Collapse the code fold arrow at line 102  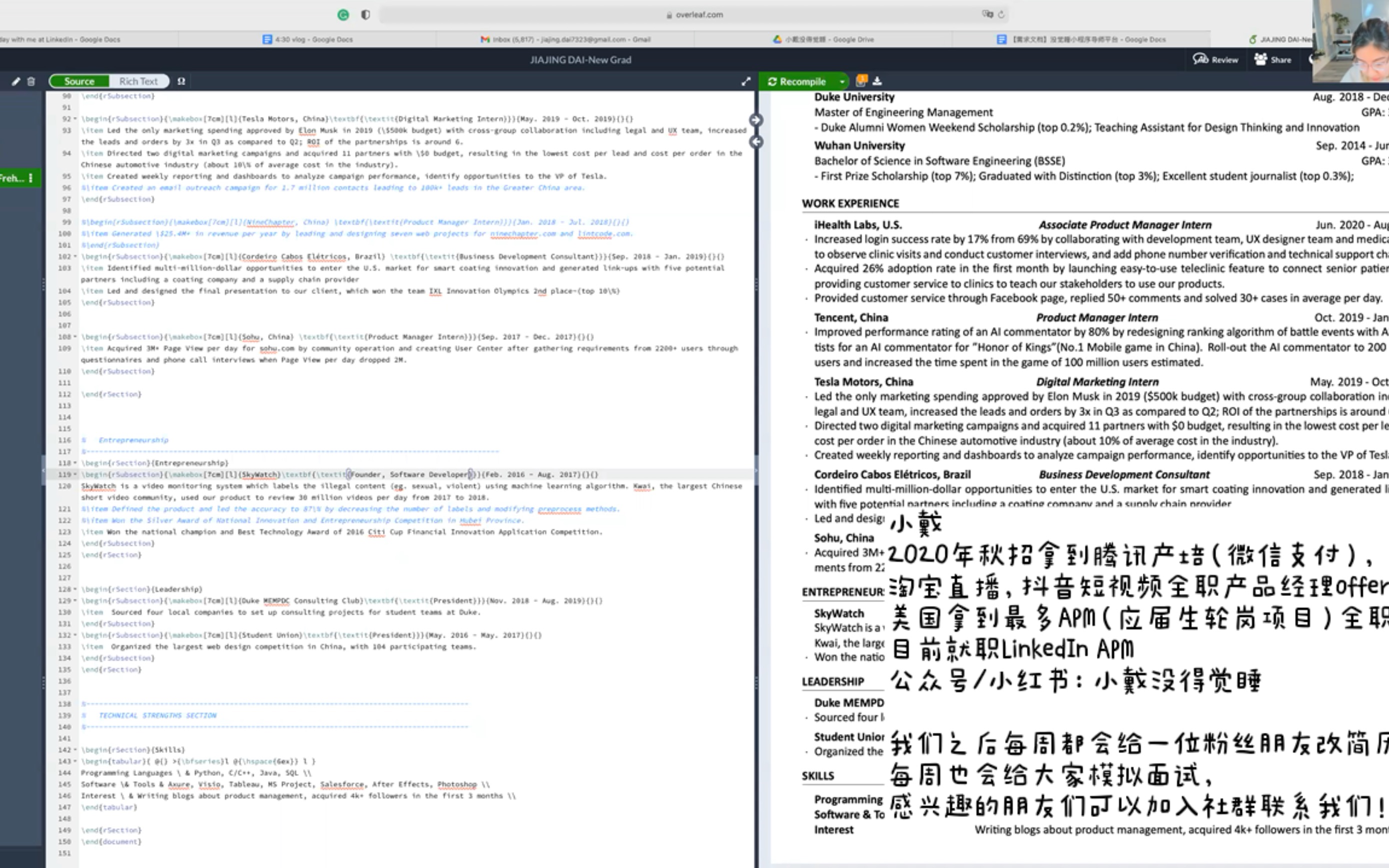[x=75, y=256]
